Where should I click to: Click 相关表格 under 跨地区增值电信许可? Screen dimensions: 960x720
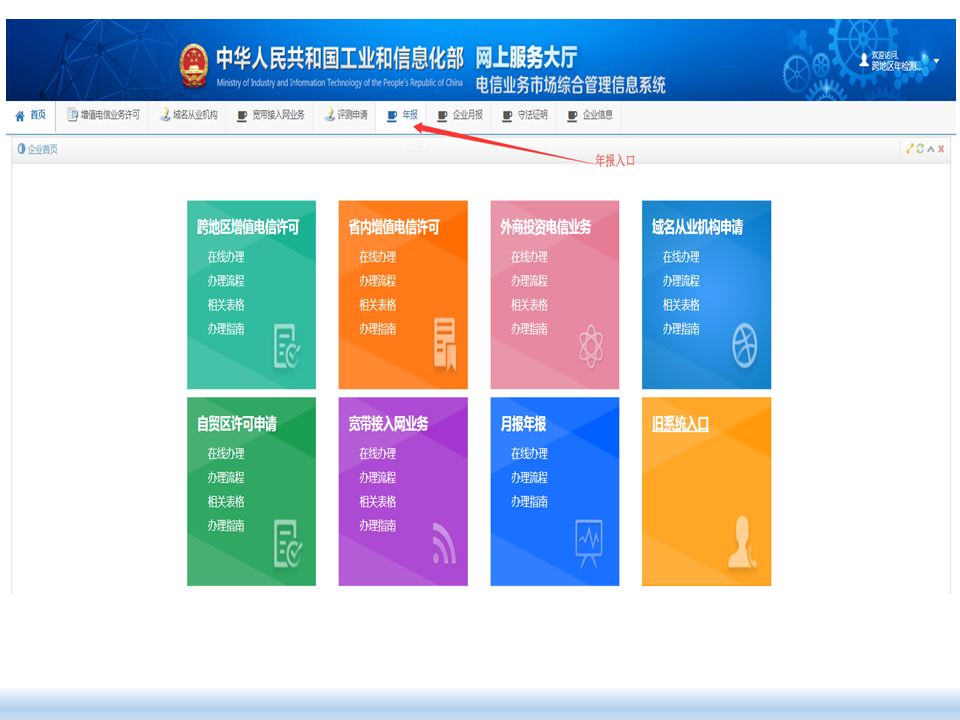point(226,305)
